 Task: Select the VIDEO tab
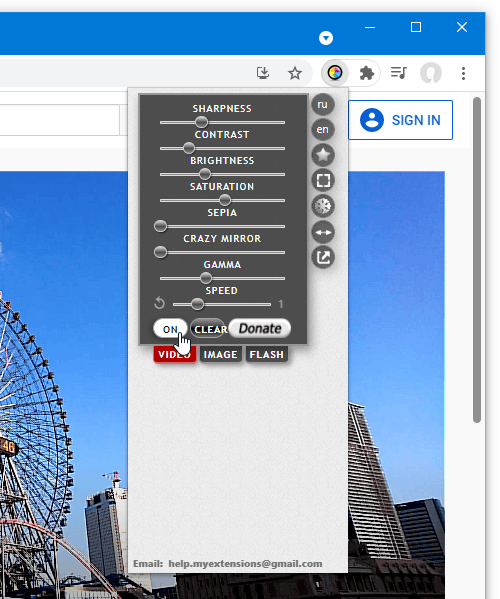tap(175, 355)
